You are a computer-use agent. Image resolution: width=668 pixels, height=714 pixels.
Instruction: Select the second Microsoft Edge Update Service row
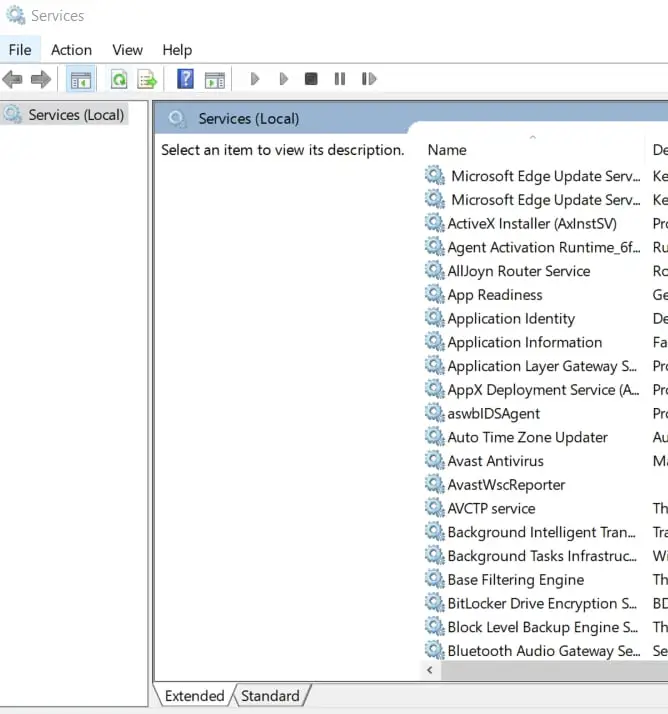coord(546,199)
